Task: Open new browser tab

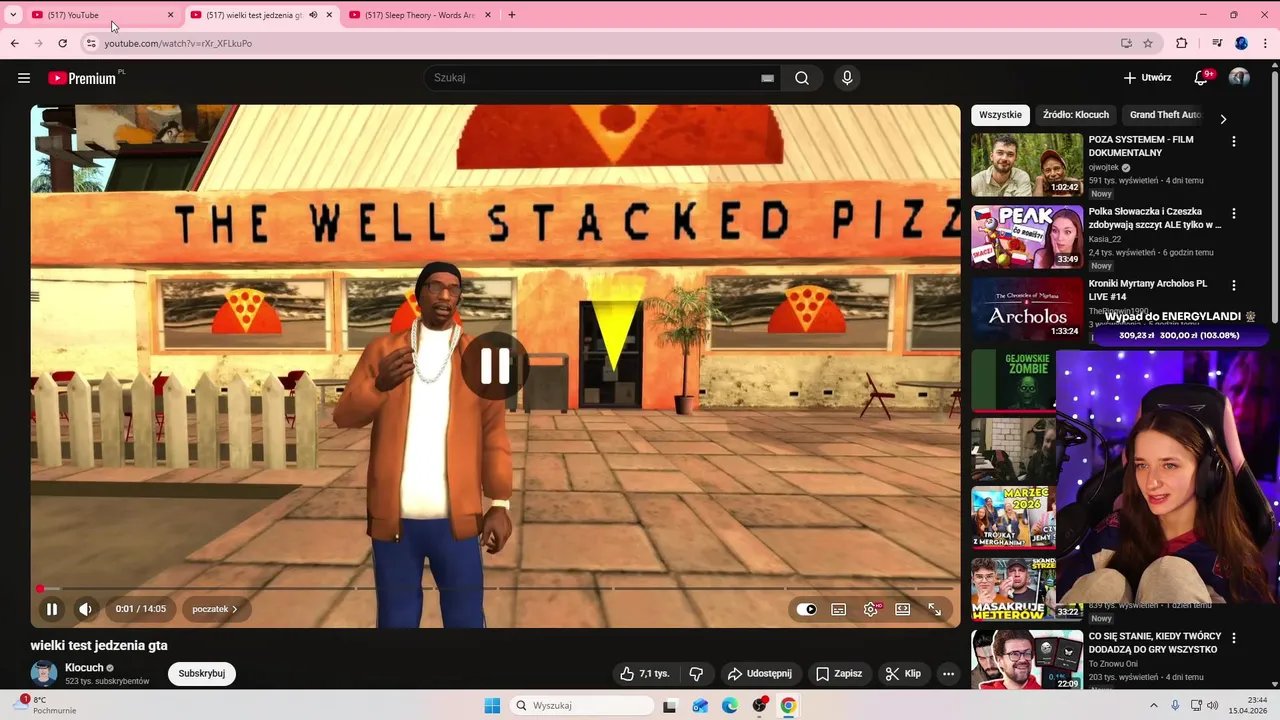Action: tap(512, 15)
